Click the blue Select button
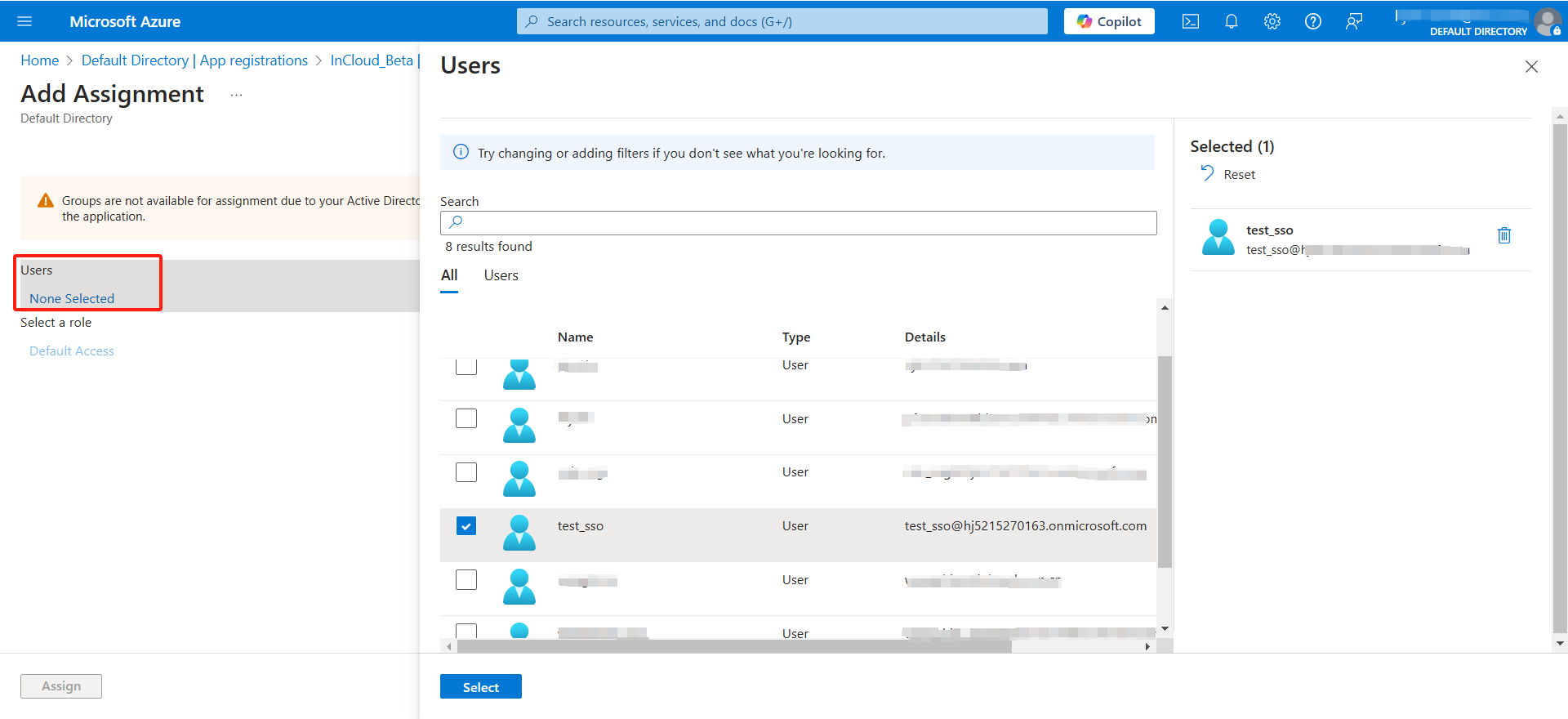The height and width of the screenshot is (719, 1568). tap(480, 687)
